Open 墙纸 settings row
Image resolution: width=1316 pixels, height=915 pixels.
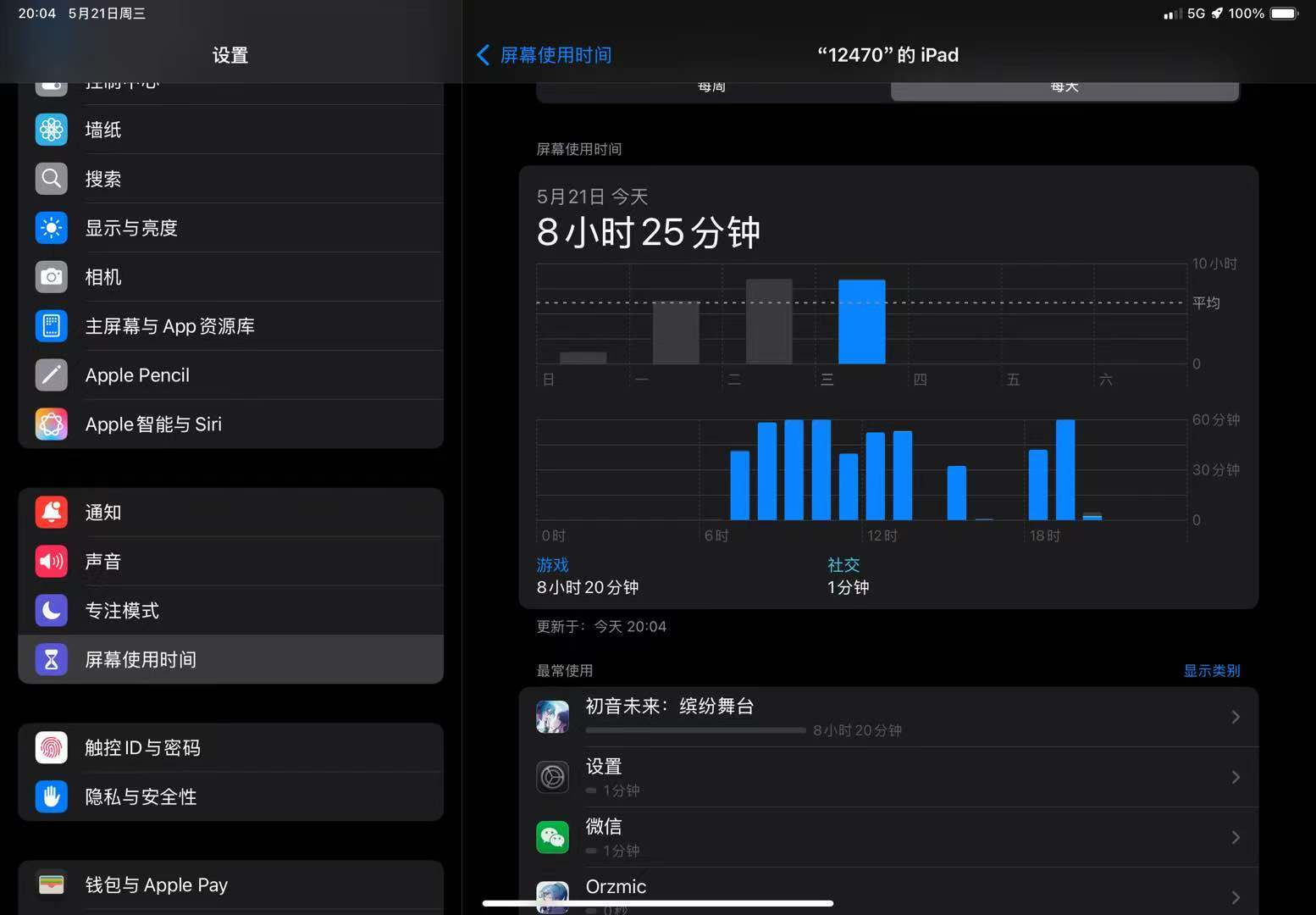coord(231,130)
